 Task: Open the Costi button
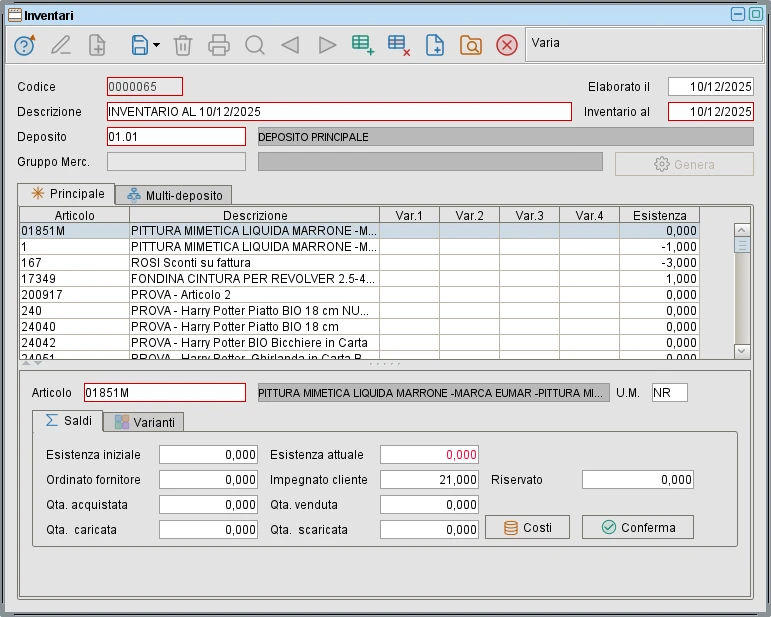coord(527,528)
